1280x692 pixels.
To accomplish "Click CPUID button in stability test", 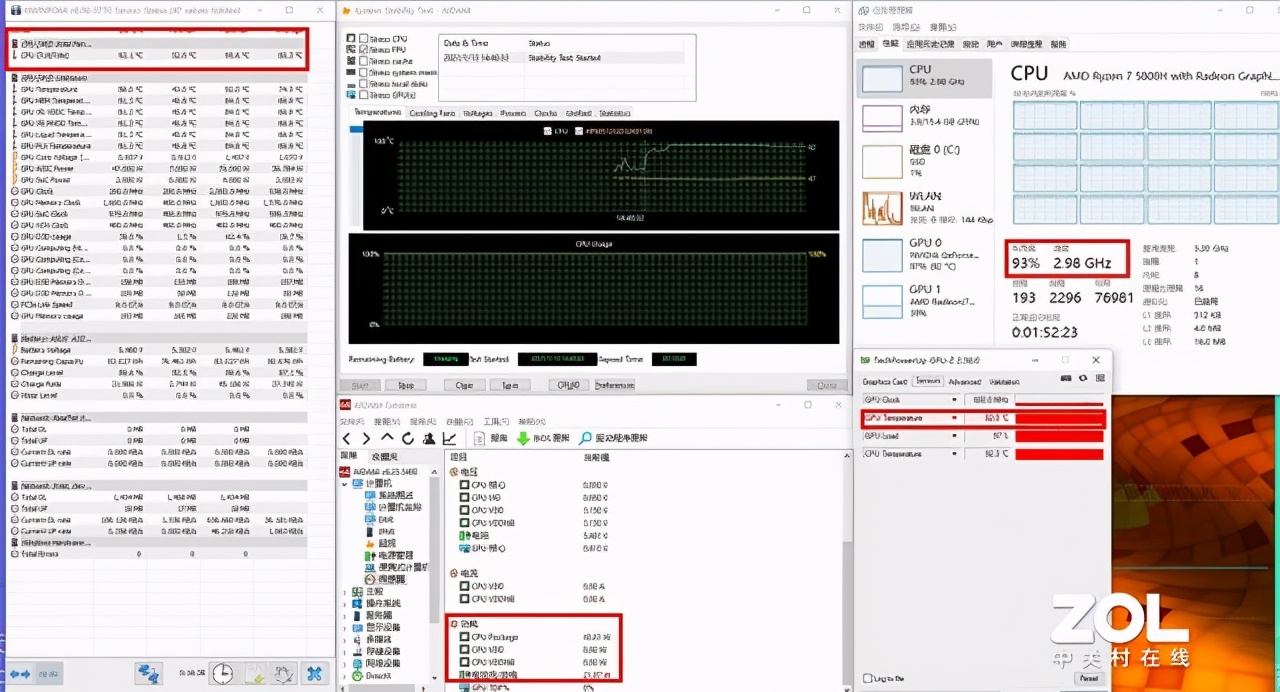I will click(567, 385).
